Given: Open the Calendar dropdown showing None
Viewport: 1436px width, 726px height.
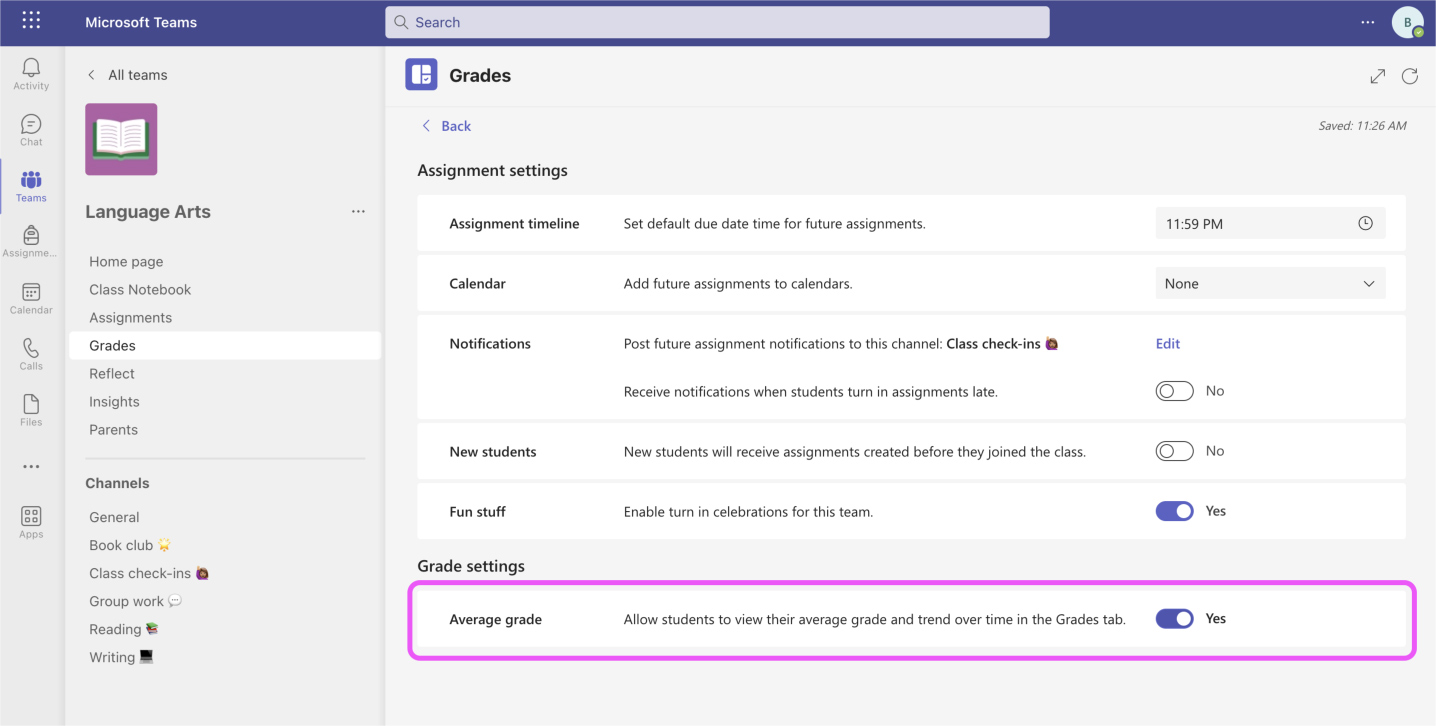Looking at the screenshot, I should [x=1270, y=284].
